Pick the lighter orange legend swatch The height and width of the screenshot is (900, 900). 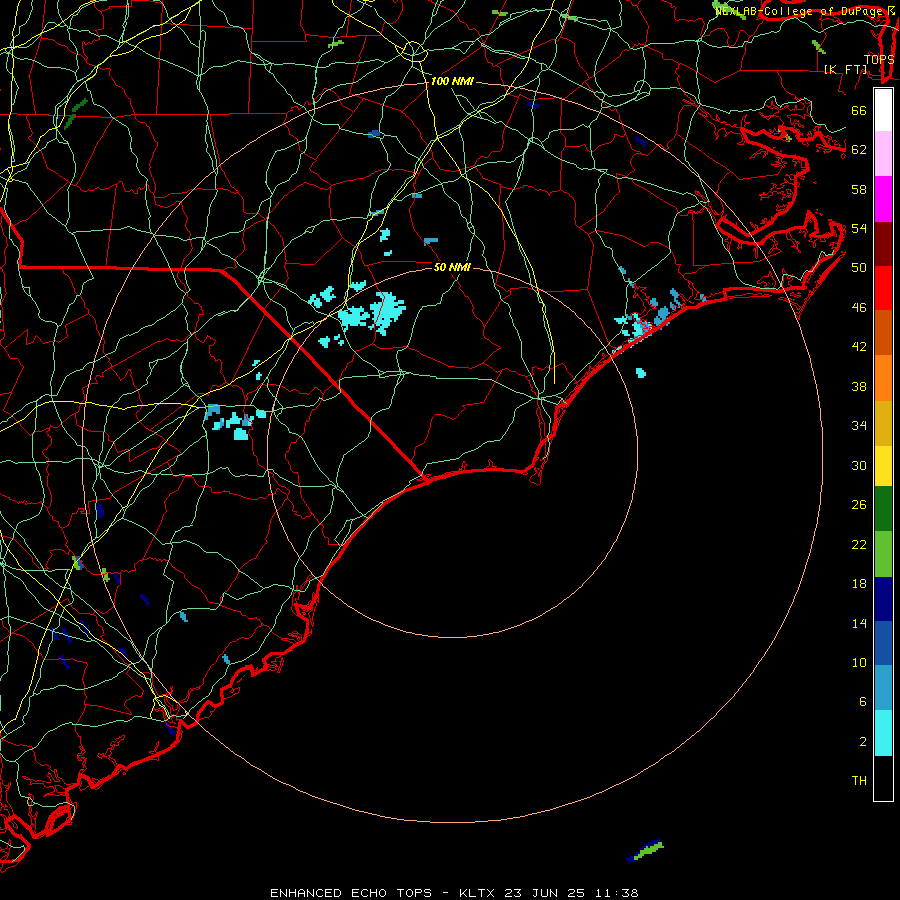(883, 378)
